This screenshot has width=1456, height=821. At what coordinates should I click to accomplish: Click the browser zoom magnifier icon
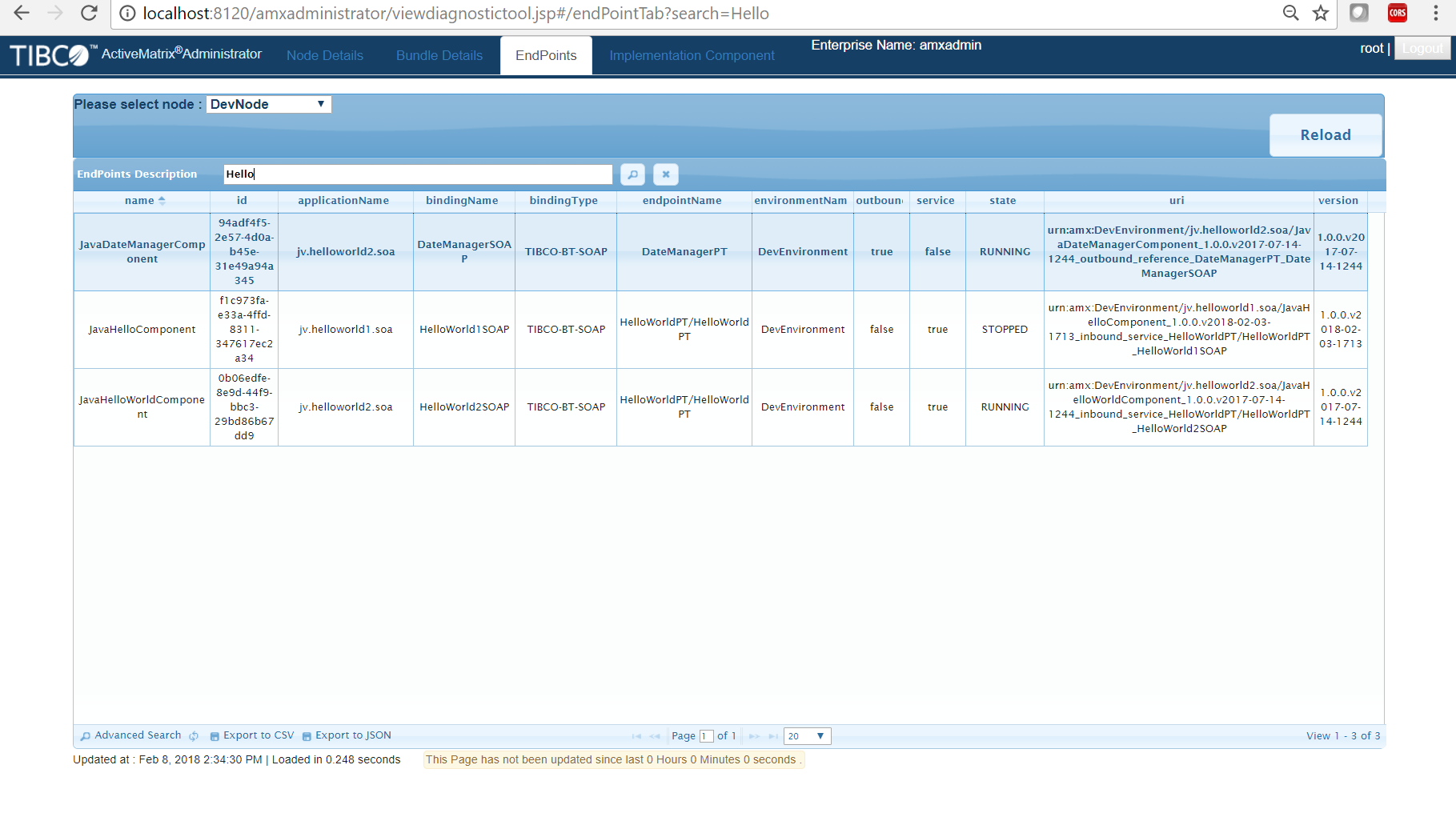coord(1290,13)
